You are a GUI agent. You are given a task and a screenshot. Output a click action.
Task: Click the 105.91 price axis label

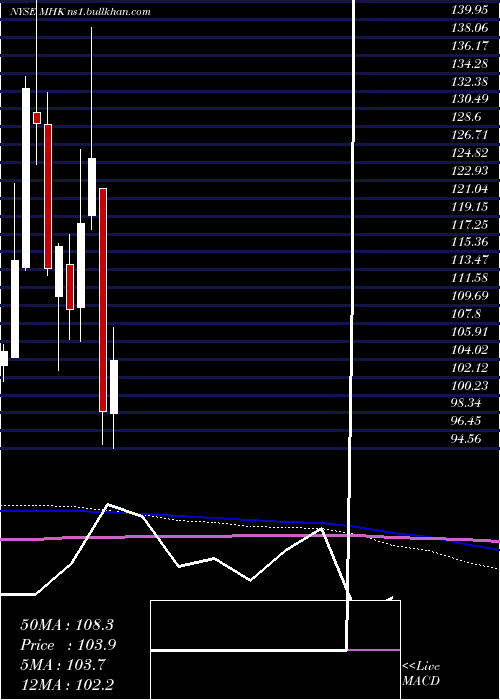[470, 332]
